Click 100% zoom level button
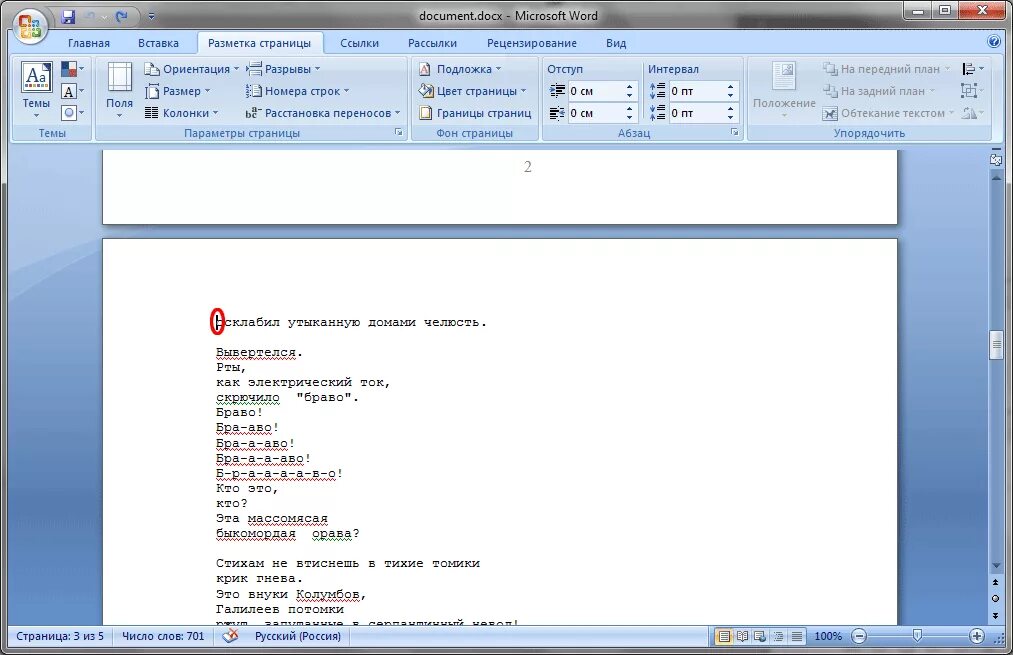The image size is (1013, 655). pos(828,636)
